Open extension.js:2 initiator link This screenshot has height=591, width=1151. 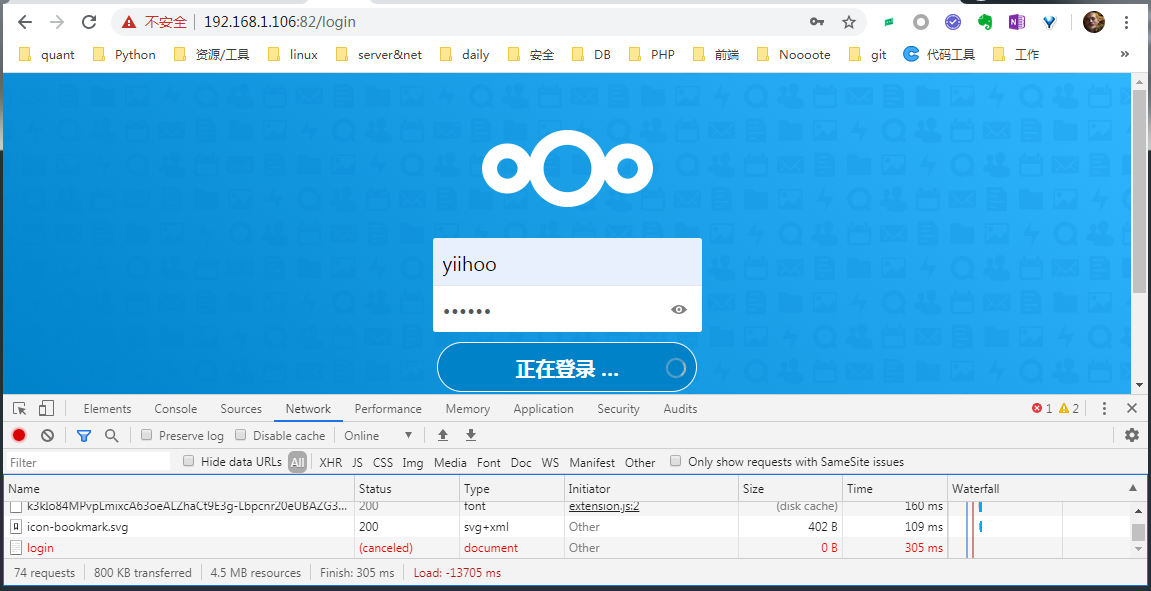[603, 507]
